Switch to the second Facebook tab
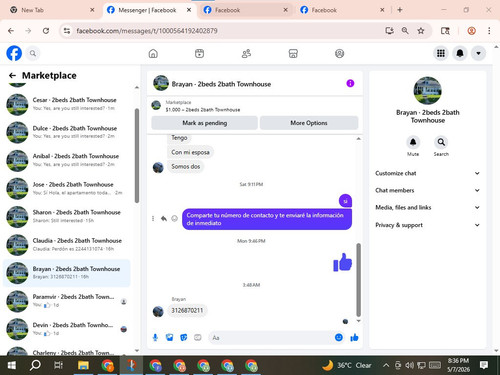The width and height of the screenshot is (500, 375). pos(246,10)
